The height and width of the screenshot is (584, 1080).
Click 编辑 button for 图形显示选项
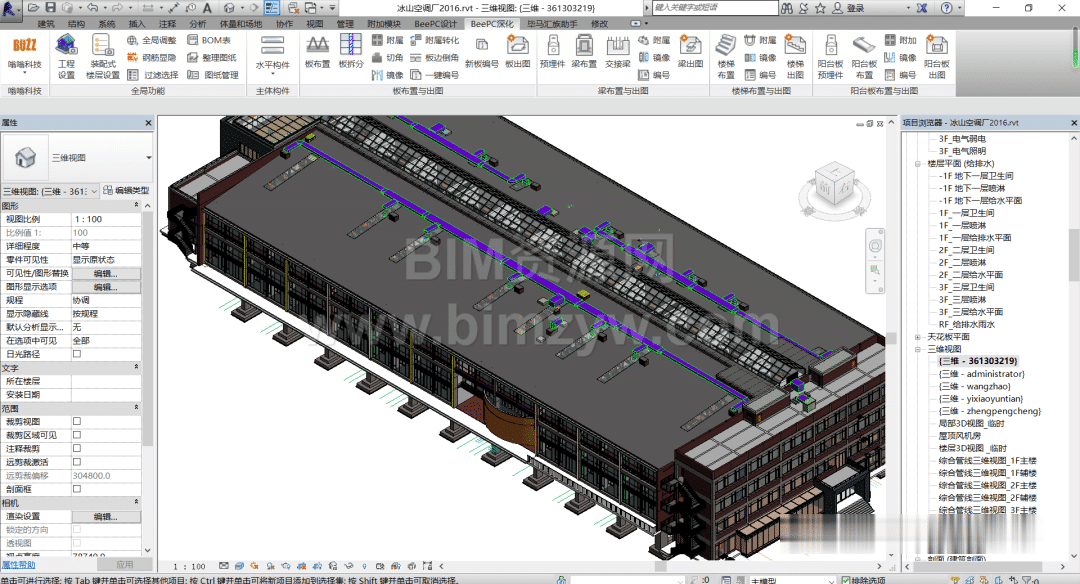tap(106, 287)
